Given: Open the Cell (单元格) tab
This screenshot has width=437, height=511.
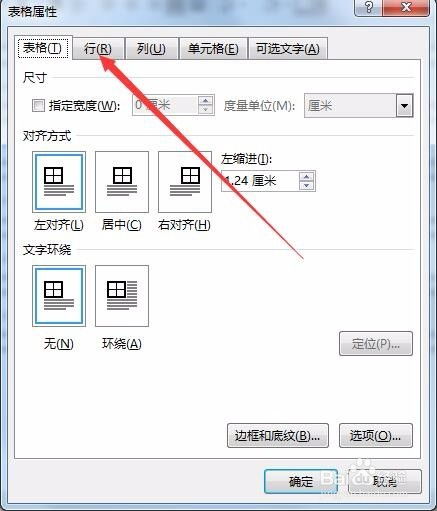Looking at the screenshot, I should point(213,49).
